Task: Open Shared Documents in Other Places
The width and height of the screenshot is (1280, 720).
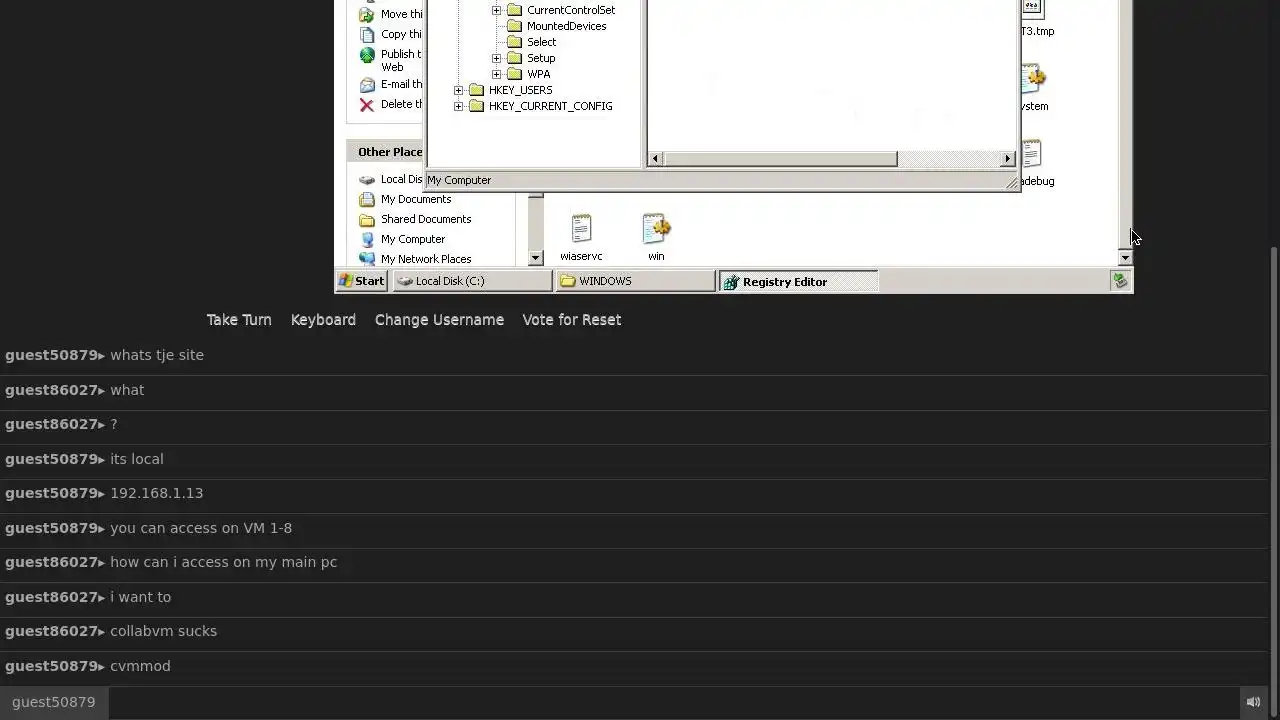Action: (x=426, y=219)
